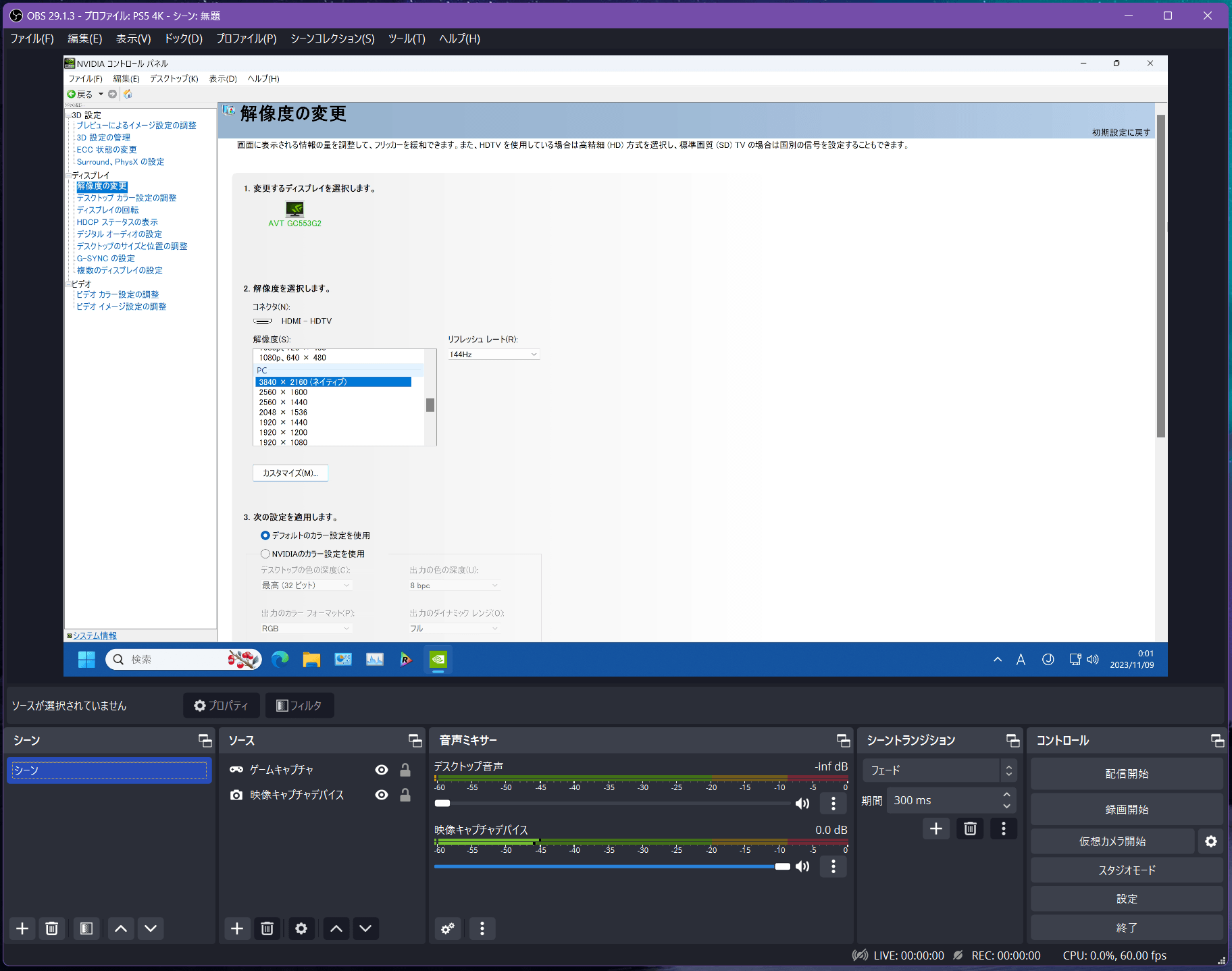
Task: Delete transition with trash icon
Action: 970,829
